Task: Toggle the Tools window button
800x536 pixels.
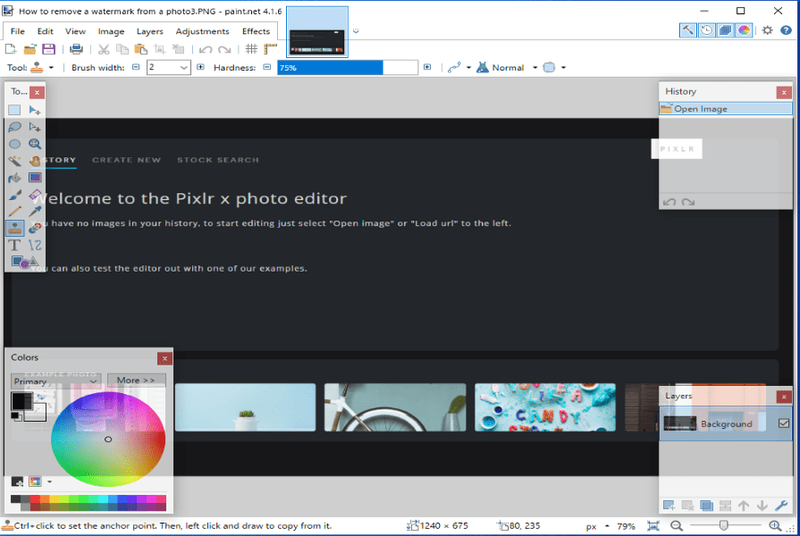Action: click(688, 30)
